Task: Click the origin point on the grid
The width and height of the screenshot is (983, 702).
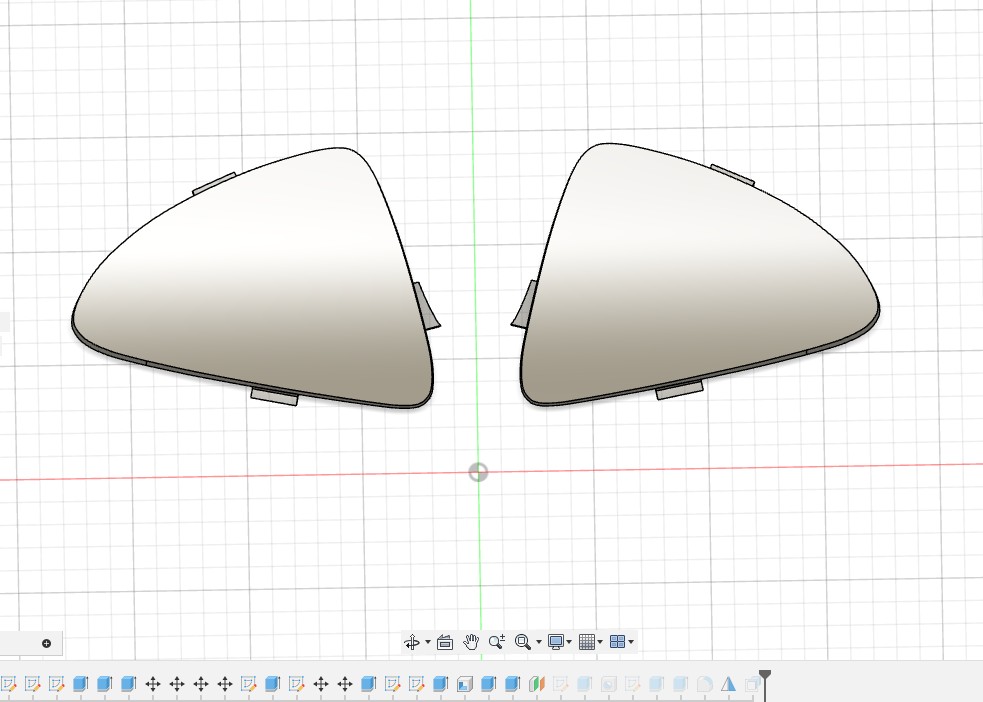Action: click(x=478, y=472)
